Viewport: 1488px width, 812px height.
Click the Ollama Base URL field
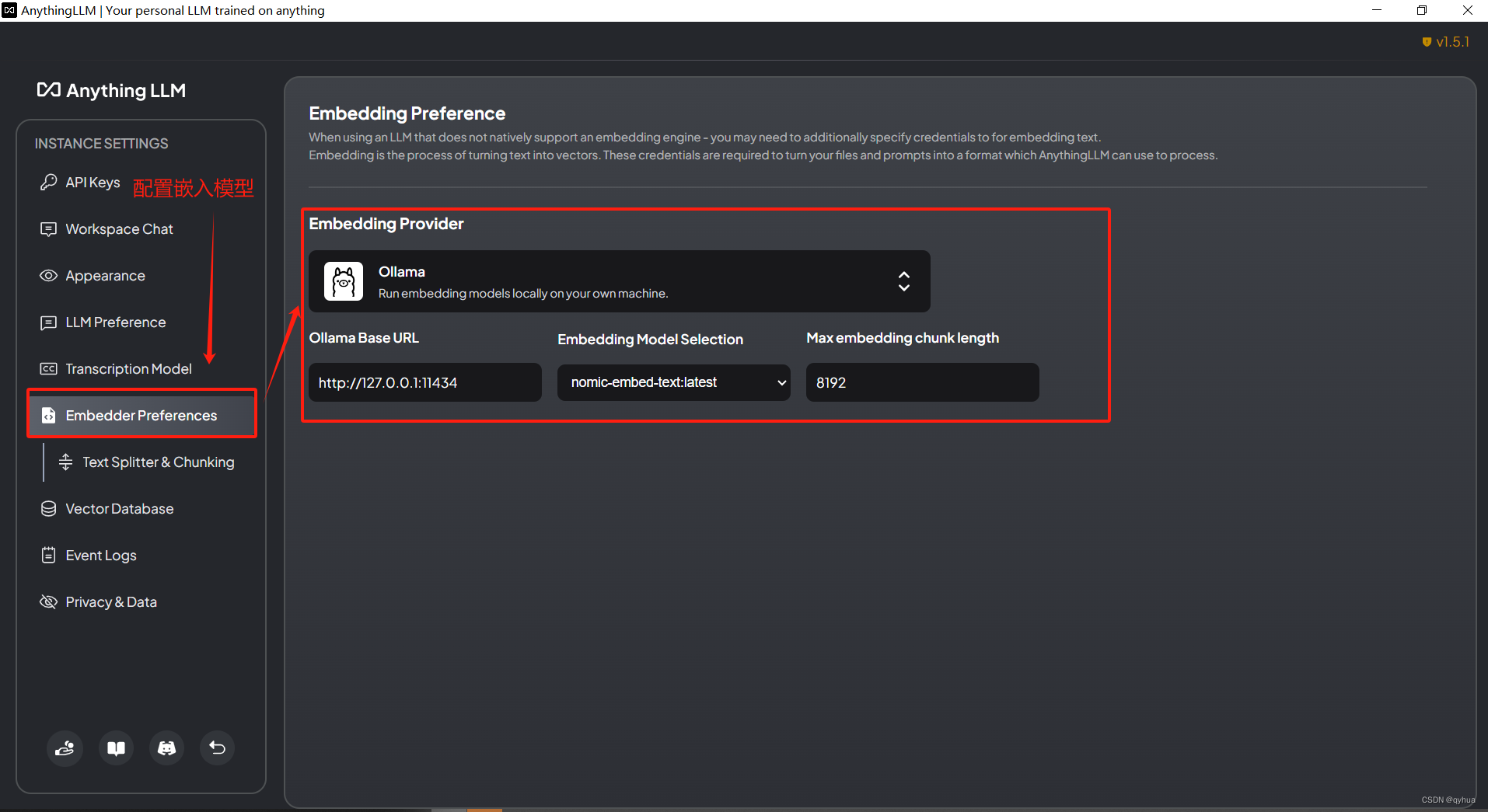tap(424, 382)
